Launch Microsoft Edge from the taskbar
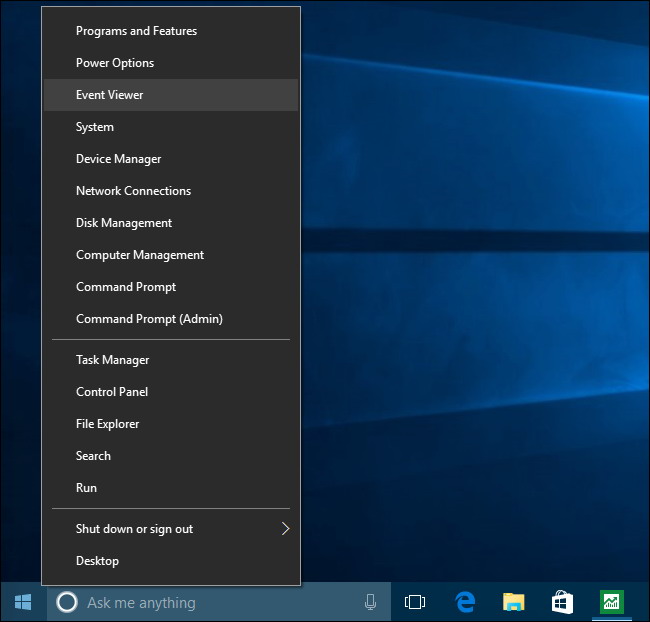650x622 pixels. coord(465,602)
